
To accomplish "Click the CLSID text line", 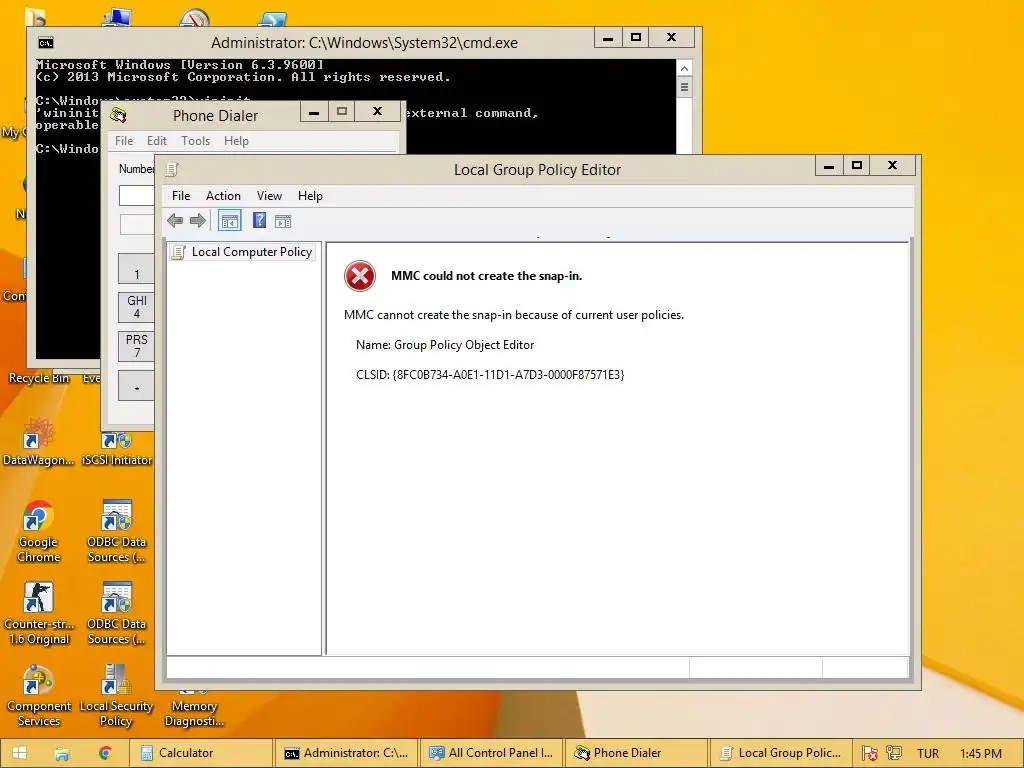I will click(490, 375).
